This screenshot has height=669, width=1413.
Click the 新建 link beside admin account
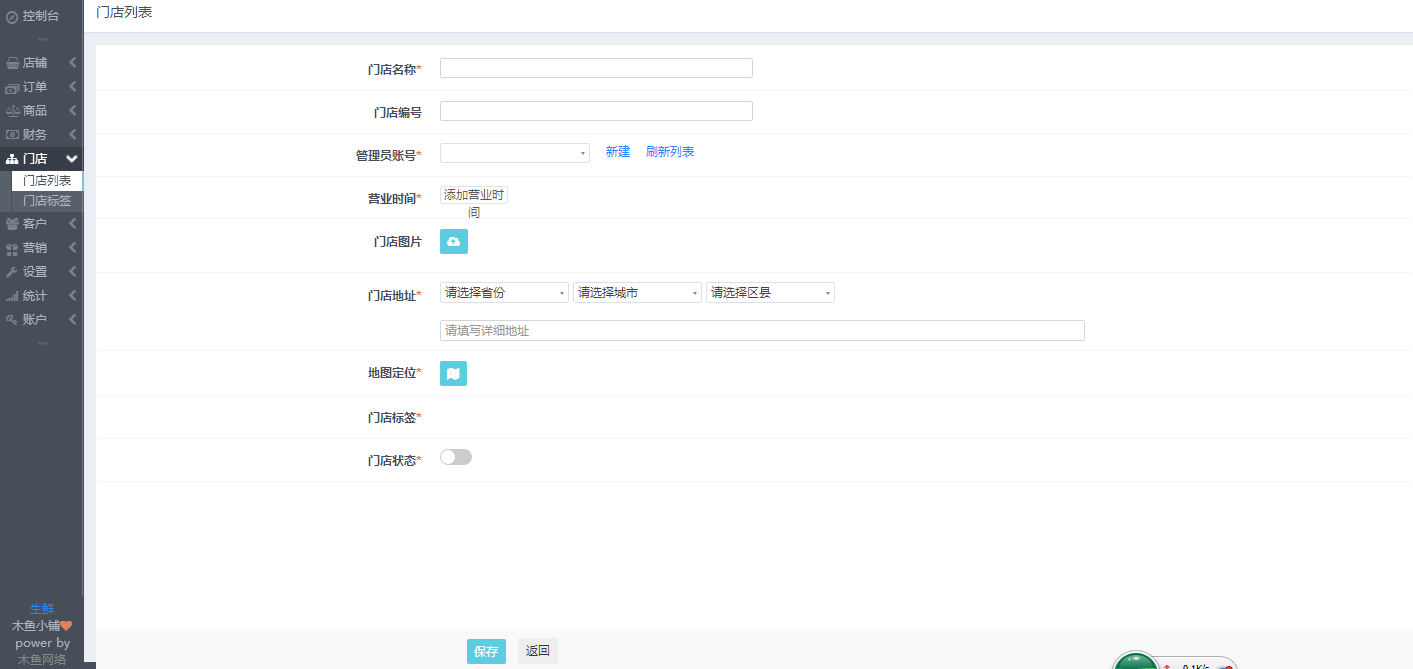click(x=618, y=152)
